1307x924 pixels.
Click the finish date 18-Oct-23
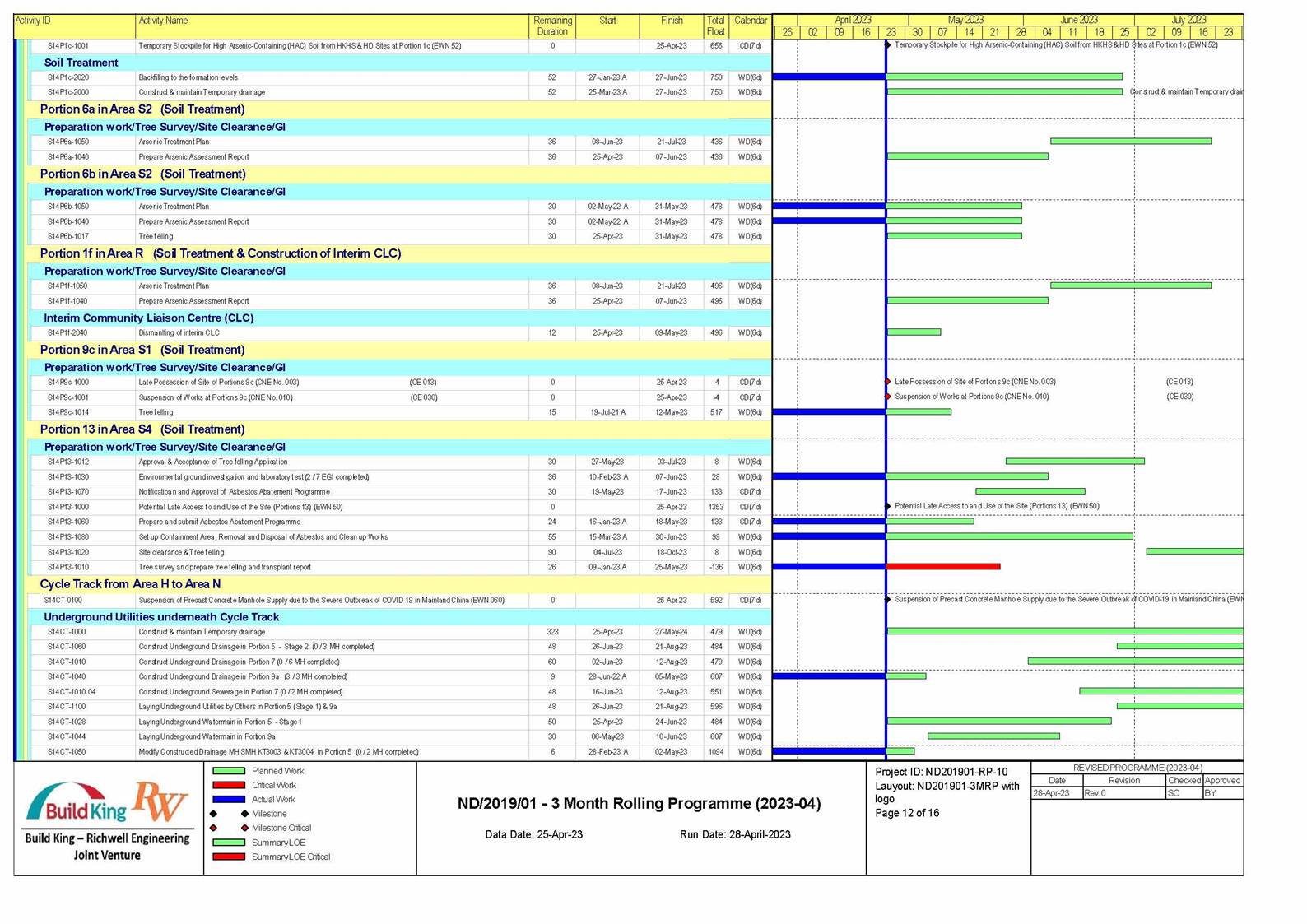(x=672, y=552)
